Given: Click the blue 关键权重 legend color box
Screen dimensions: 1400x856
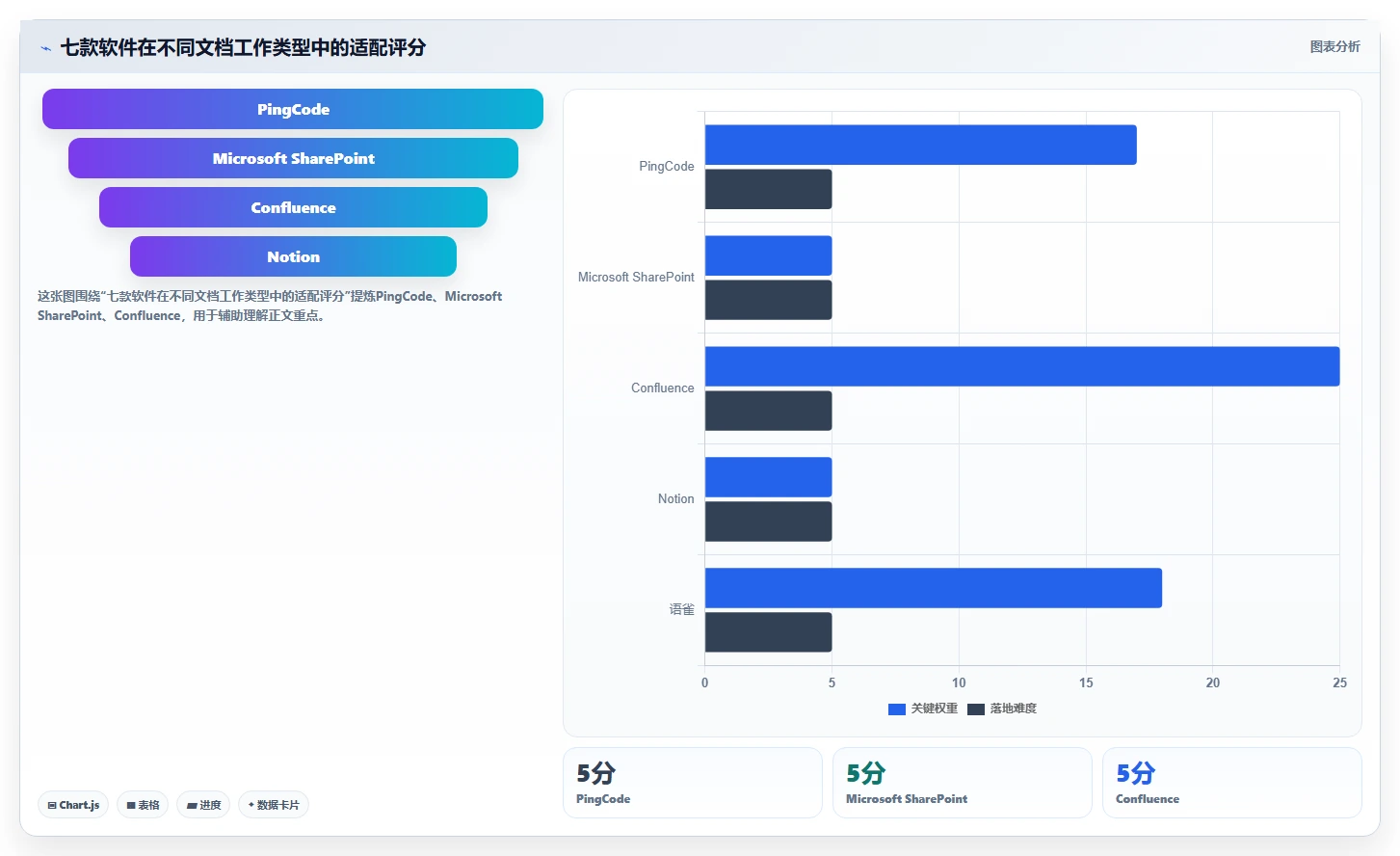Looking at the screenshot, I should (x=897, y=709).
